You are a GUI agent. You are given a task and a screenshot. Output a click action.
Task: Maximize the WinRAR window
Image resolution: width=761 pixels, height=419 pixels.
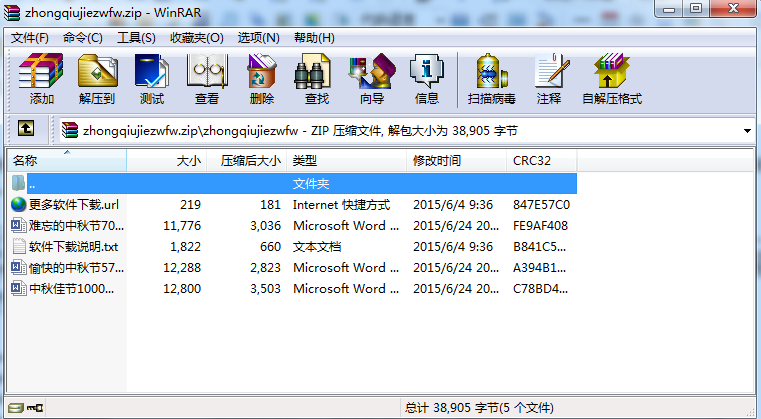coord(696,9)
